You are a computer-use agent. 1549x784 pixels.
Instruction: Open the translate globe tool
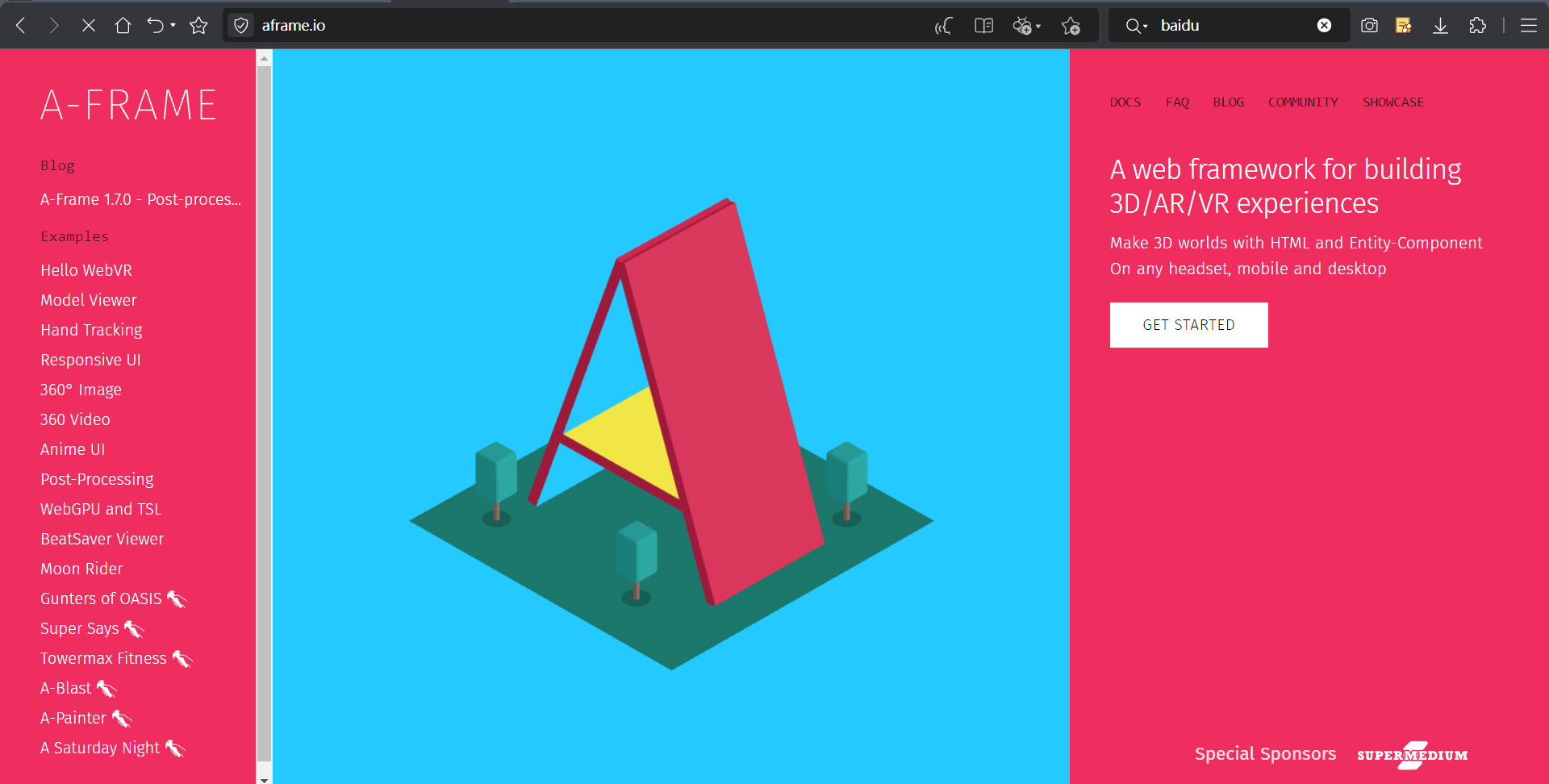[1022, 26]
